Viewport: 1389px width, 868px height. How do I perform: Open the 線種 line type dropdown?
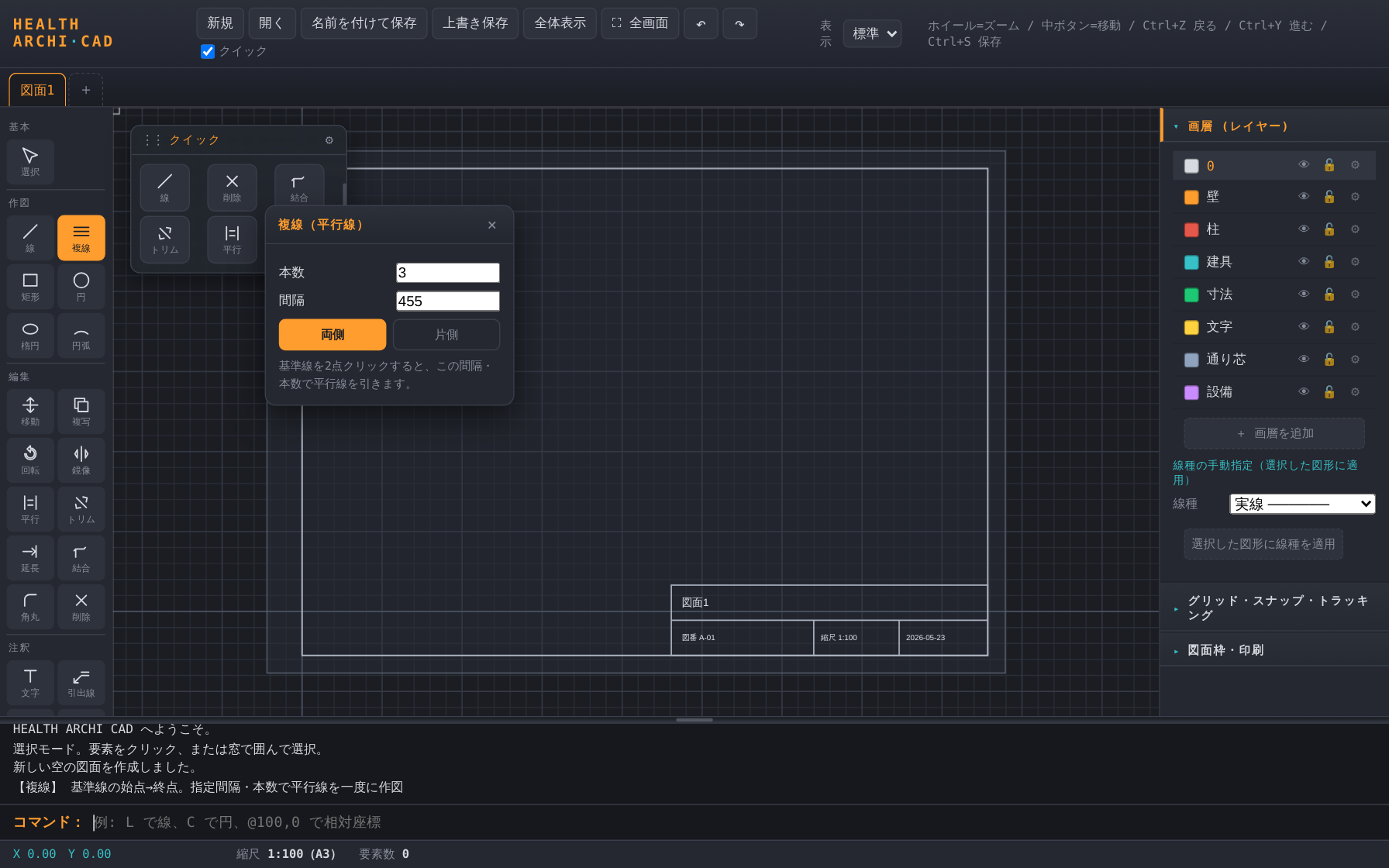[1302, 504]
